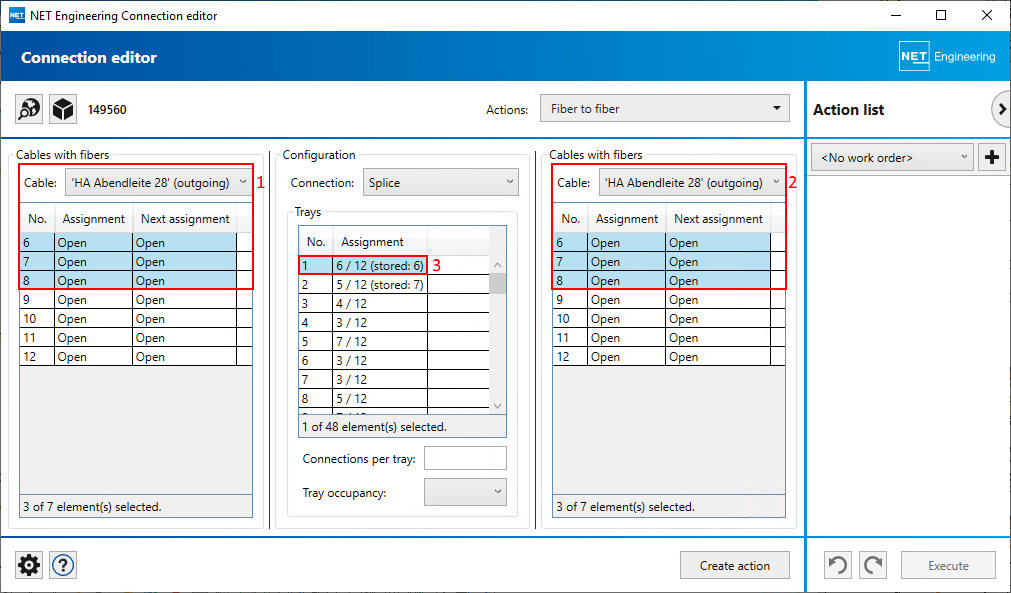Click the redo arrow icon
Screen dimensions: 1011x593
coord(873,565)
